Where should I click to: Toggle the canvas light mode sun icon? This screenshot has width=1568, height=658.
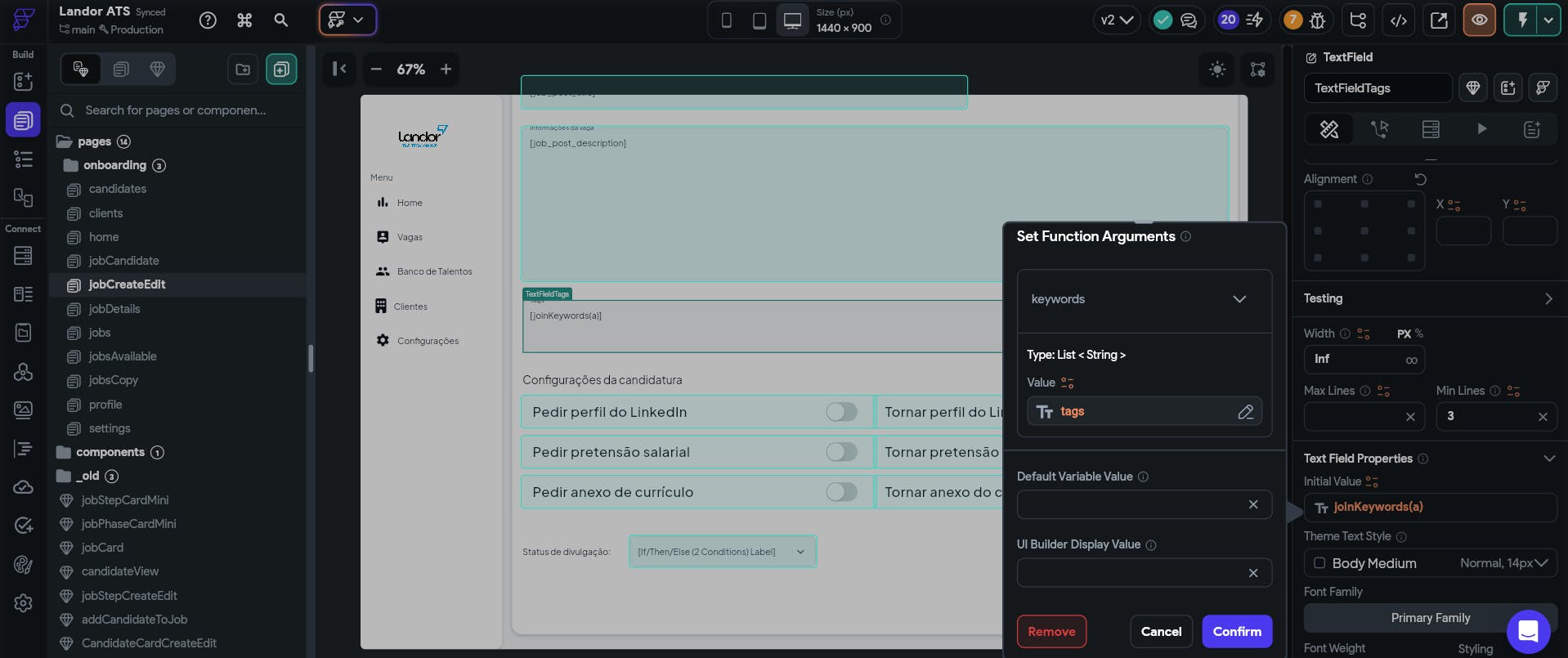[1217, 69]
